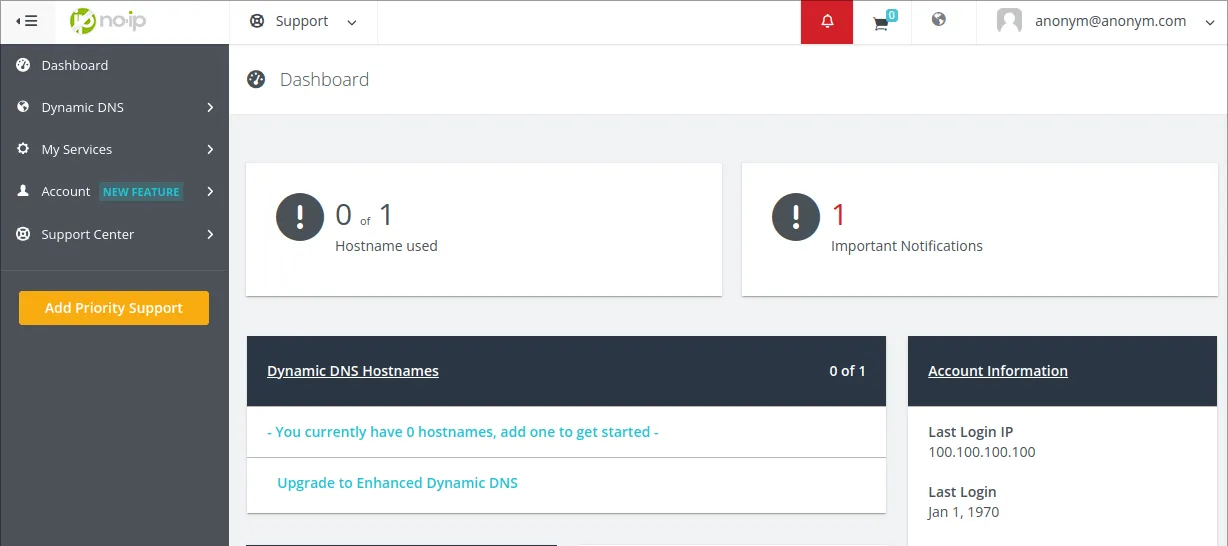Click the hostname used alert icon

click(300, 217)
